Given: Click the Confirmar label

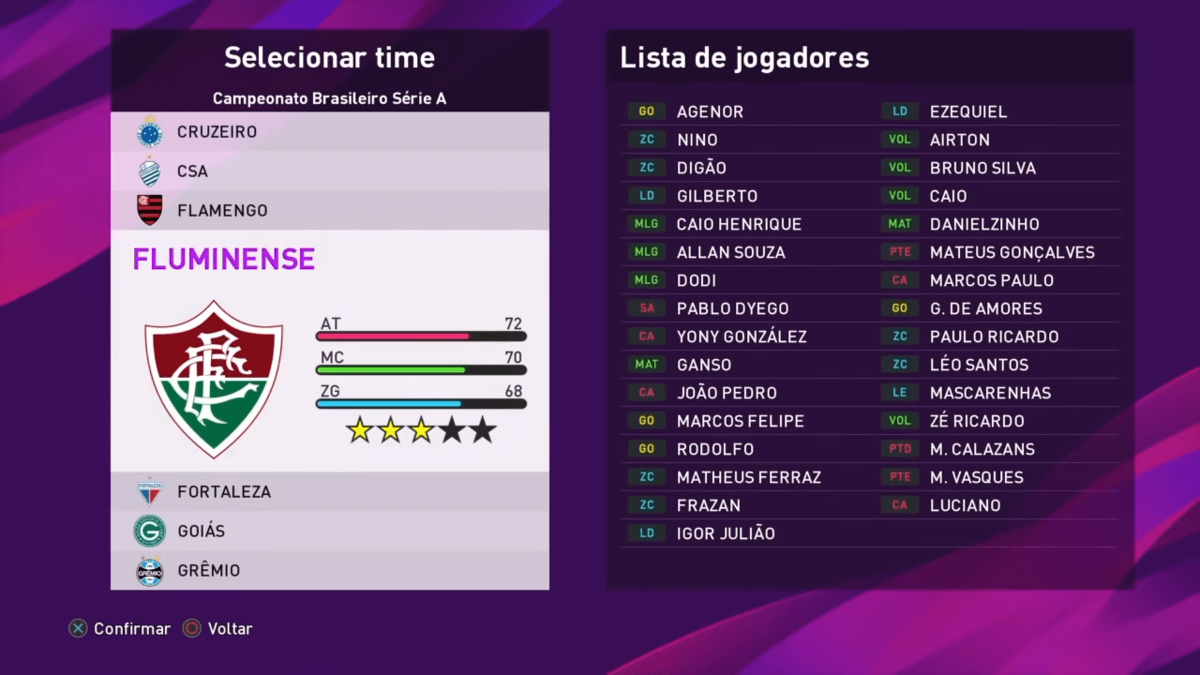Looking at the screenshot, I should (x=132, y=629).
